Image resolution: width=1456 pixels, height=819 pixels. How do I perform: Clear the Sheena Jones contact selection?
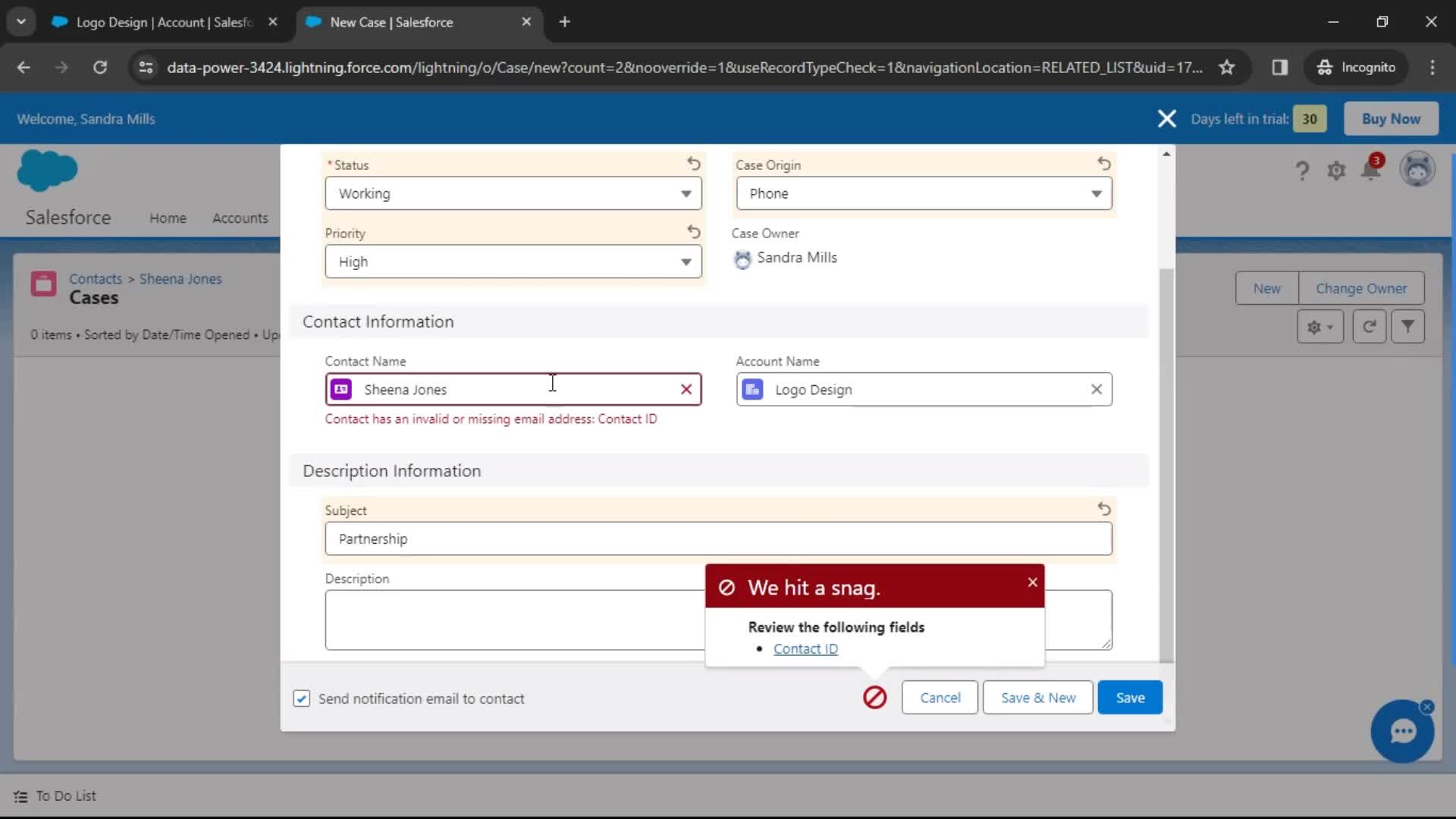click(686, 389)
